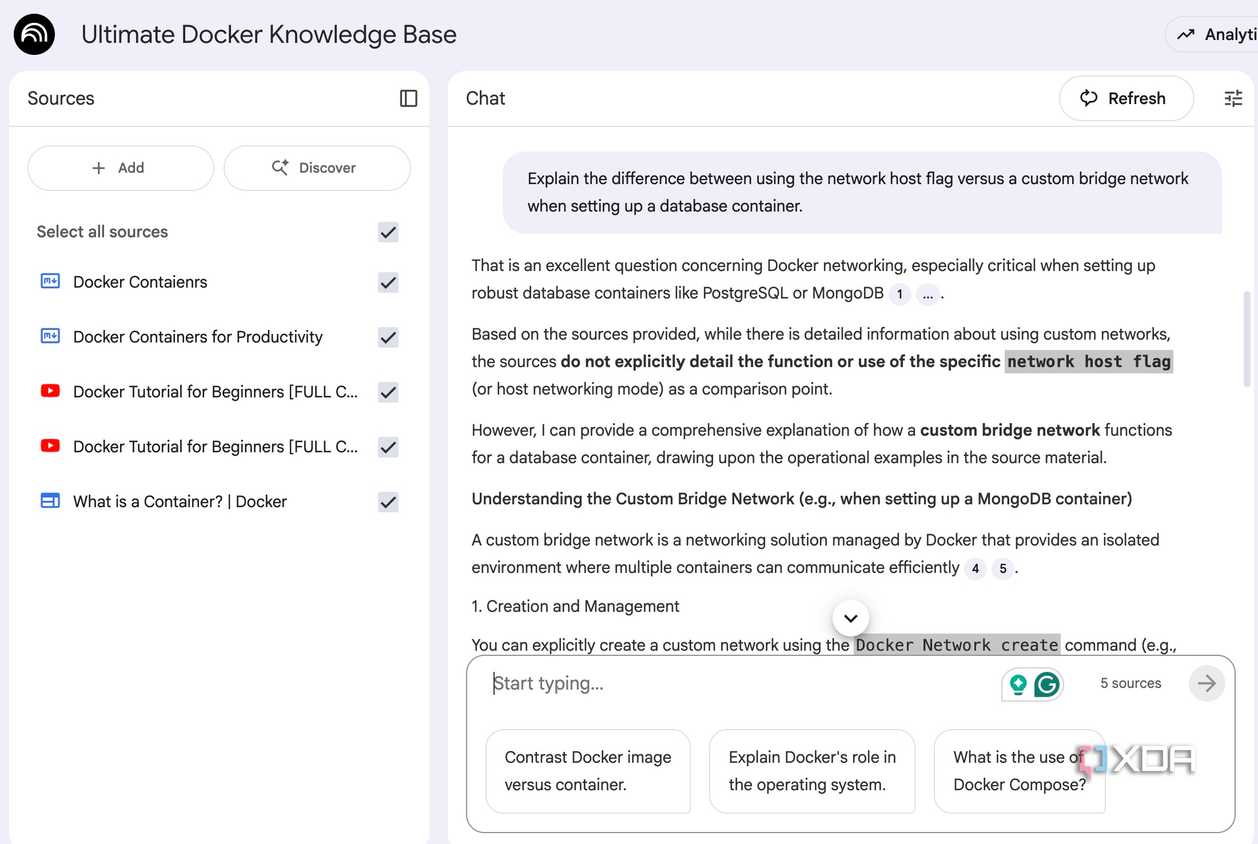Choose the Docker Compose suggestion chip

(1019, 771)
